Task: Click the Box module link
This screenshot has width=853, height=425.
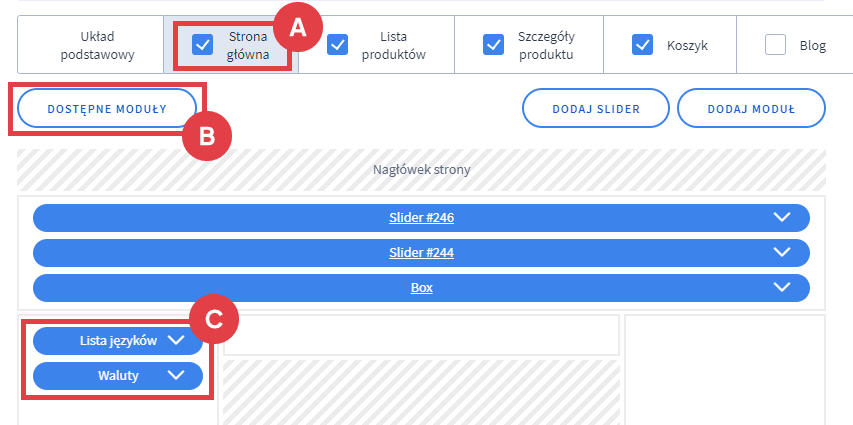Action: pos(421,288)
